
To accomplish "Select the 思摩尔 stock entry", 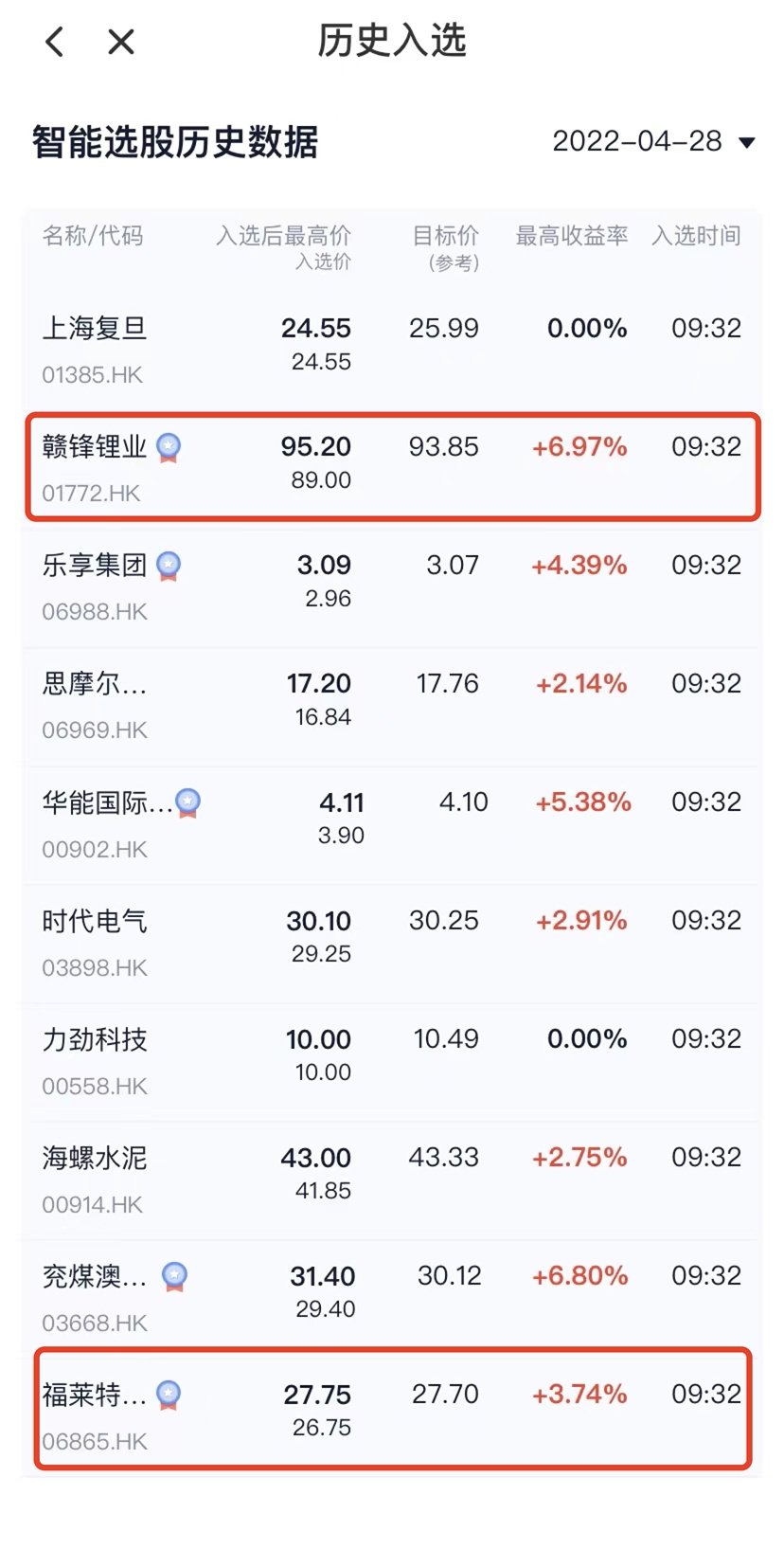I will pyautogui.click(x=95, y=684).
